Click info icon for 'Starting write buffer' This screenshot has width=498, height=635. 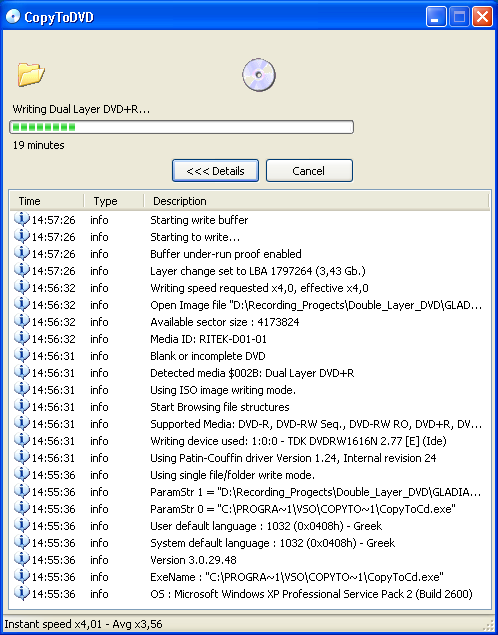pyautogui.click(x=21, y=219)
